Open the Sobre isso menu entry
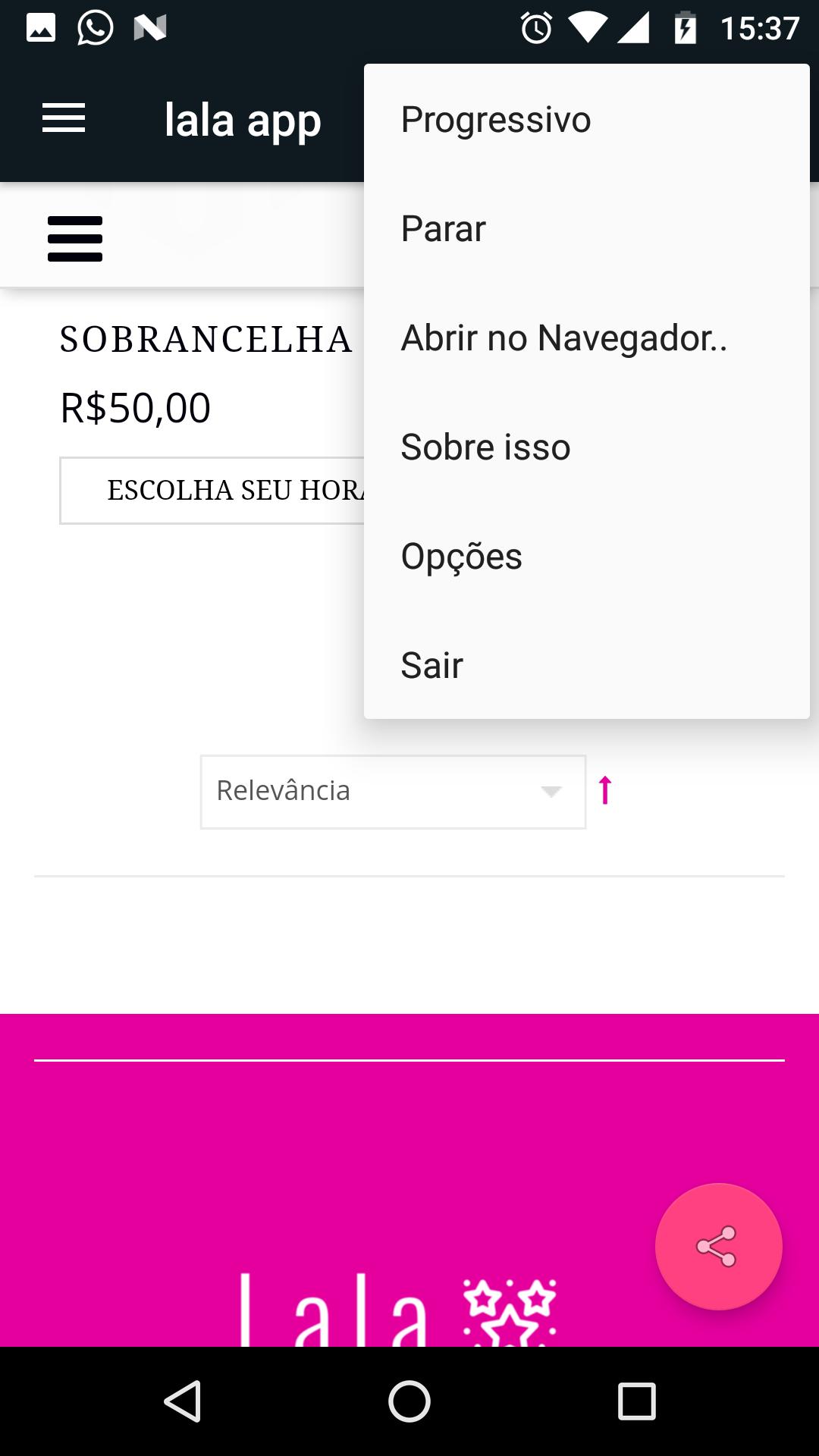The height and width of the screenshot is (1456, 819). (485, 447)
